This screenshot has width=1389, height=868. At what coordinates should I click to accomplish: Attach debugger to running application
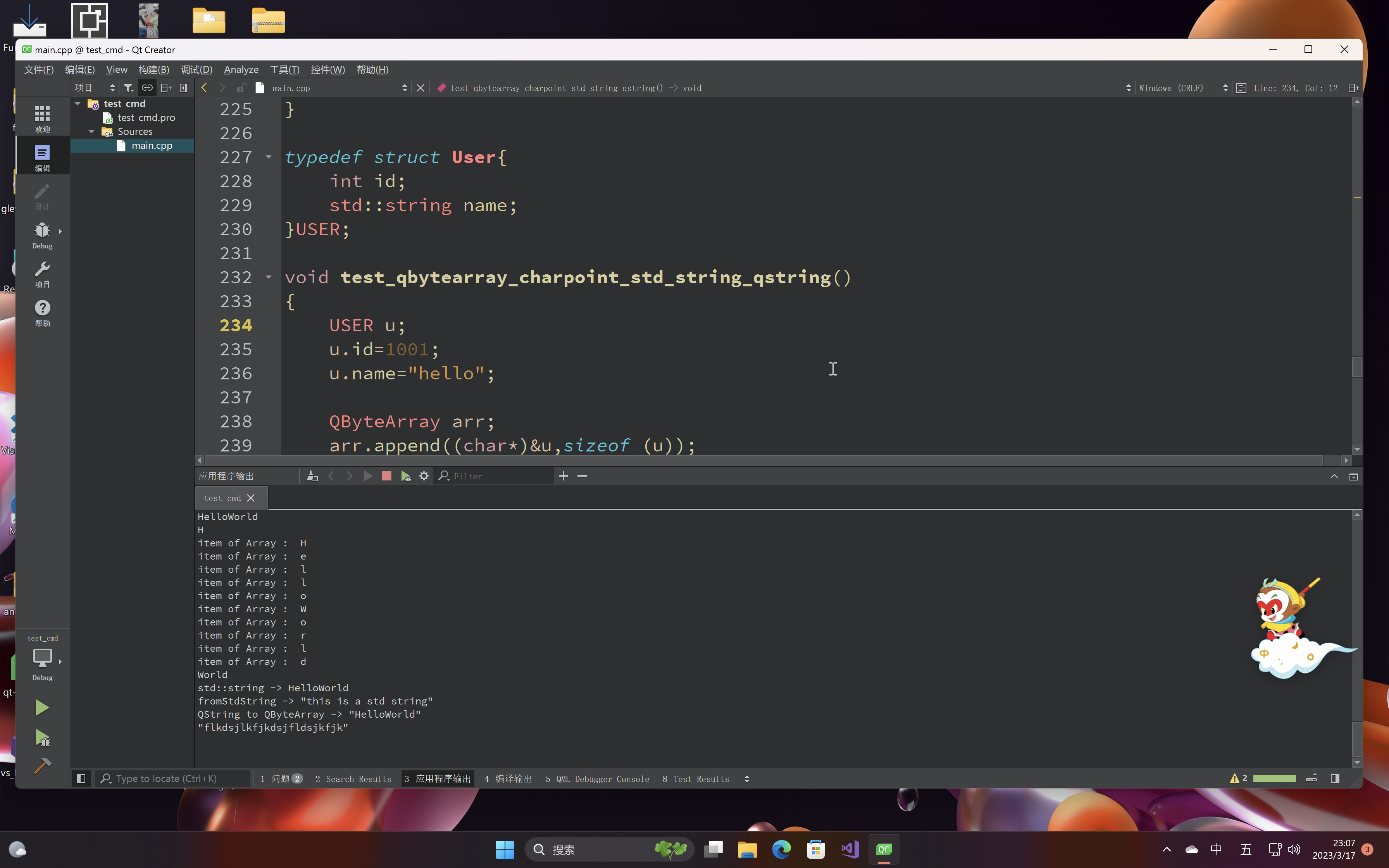[x=406, y=476]
